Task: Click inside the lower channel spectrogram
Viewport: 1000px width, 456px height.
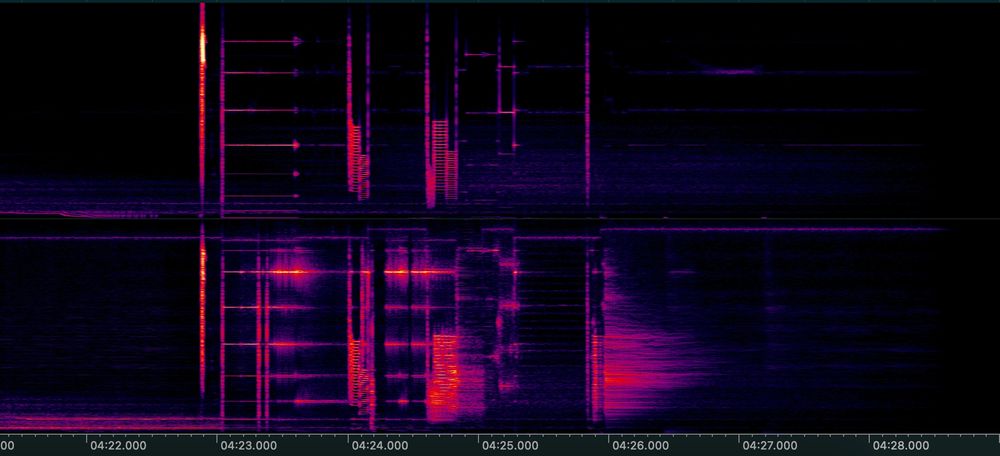Action: tap(500, 326)
